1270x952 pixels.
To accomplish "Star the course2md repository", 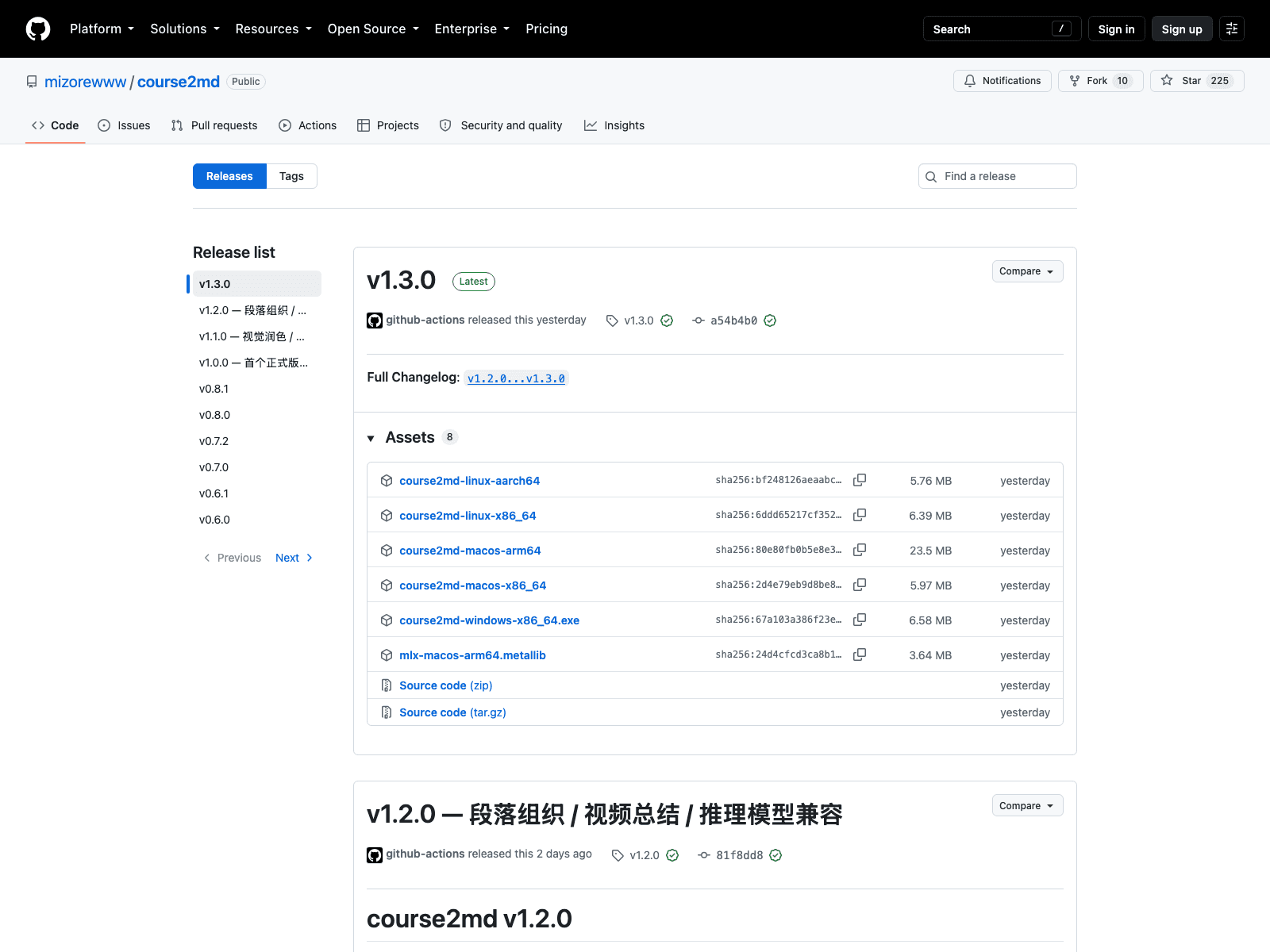I will coord(1197,81).
